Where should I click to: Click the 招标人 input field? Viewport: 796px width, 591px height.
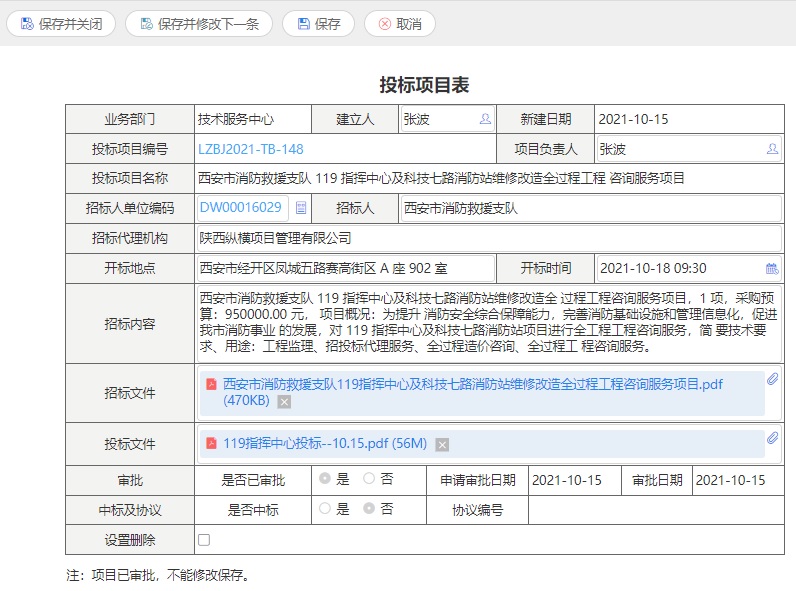tap(591, 208)
